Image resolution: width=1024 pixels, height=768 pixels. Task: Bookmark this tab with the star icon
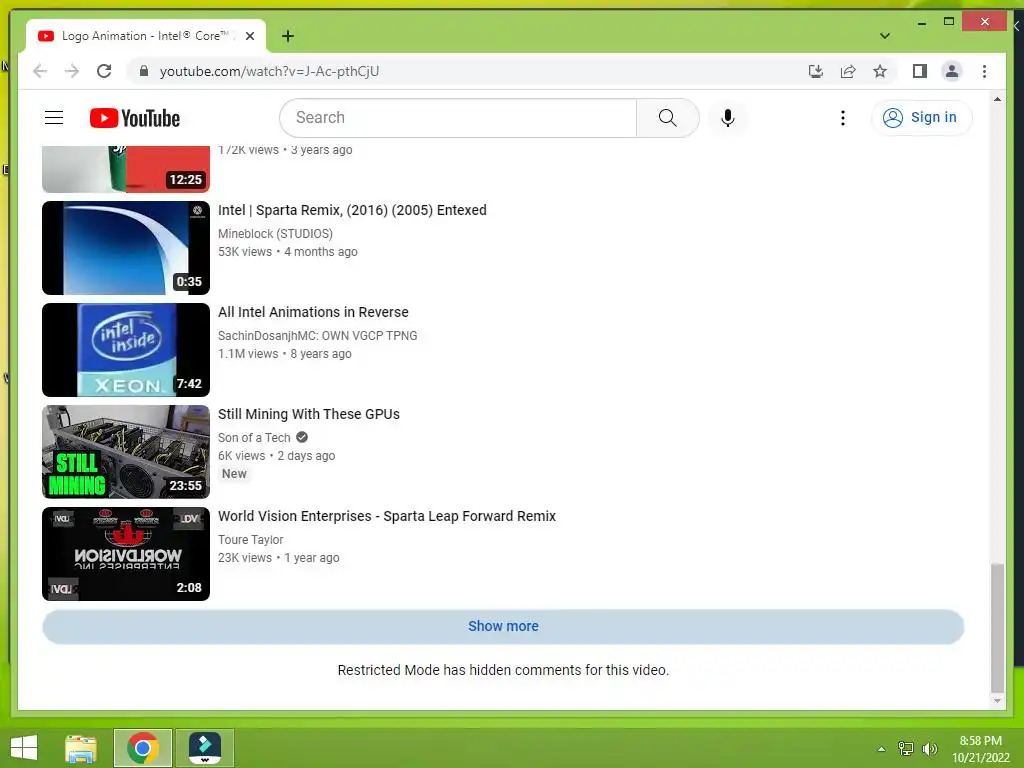coord(880,71)
